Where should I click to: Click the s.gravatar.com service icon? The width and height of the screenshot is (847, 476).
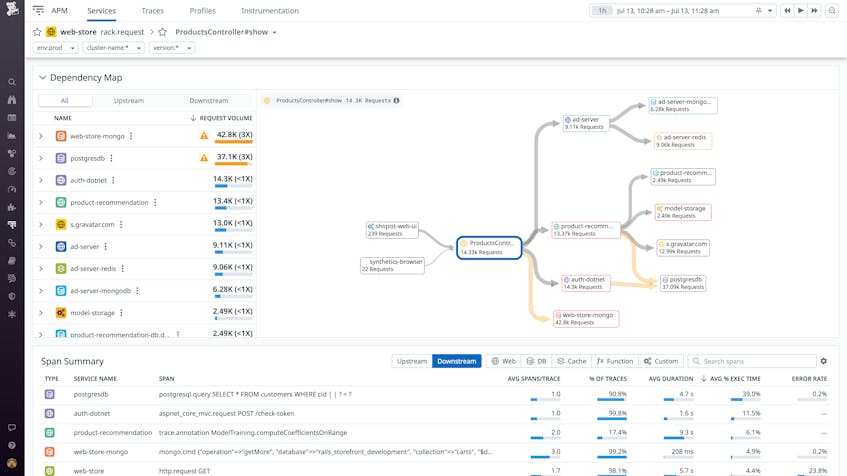click(61, 224)
